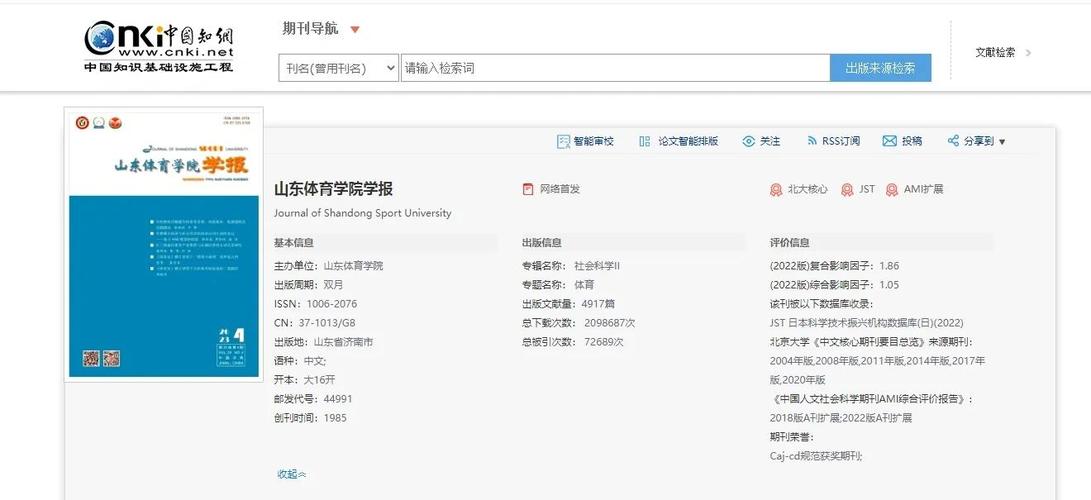The width and height of the screenshot is (1091, 500).
Task: Focus the 请输入检索词 search box
Action: [x=615, y=68]
